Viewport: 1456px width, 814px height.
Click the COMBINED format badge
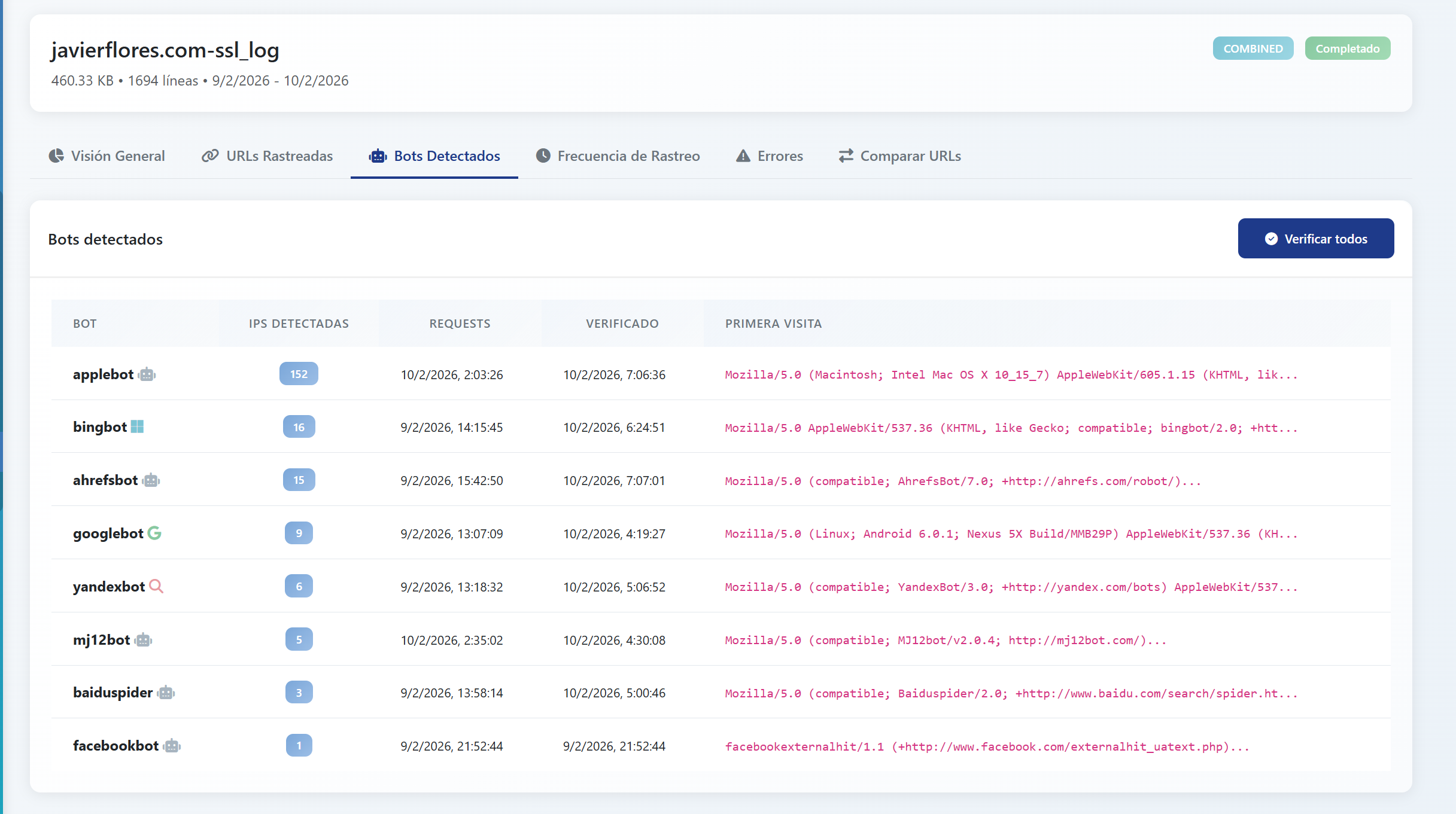[1253, 48]
